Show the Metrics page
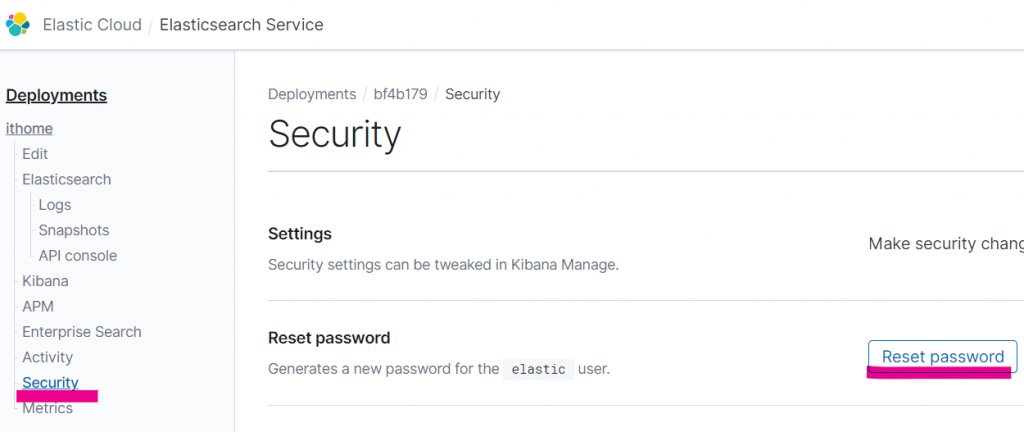Image resolution: width=1024 pixels, height=432 pixels. [x=47, y=408]
